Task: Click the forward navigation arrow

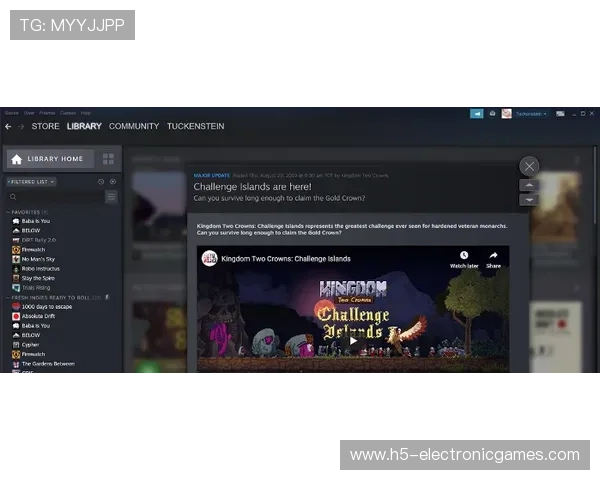Action: (21, 127)
